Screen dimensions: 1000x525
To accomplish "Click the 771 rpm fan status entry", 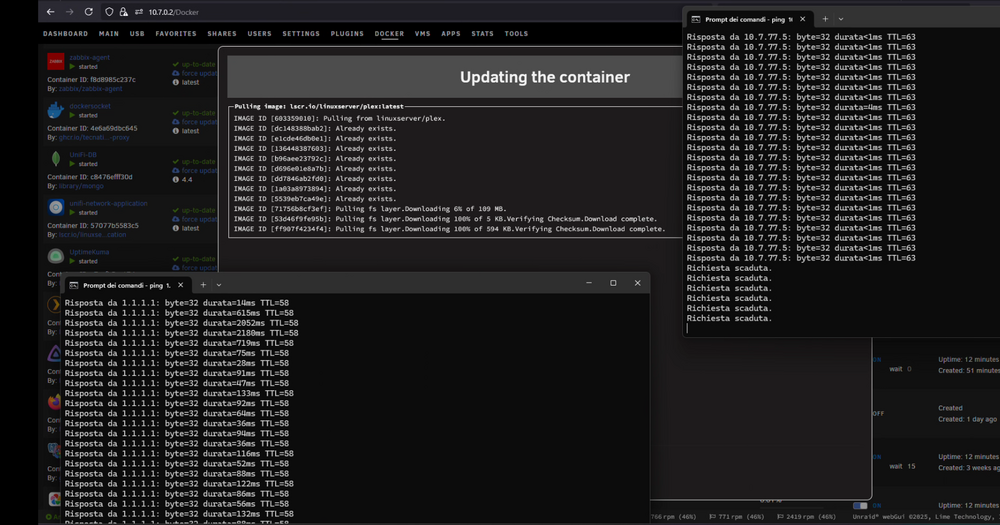I will [x=737, y=517].
